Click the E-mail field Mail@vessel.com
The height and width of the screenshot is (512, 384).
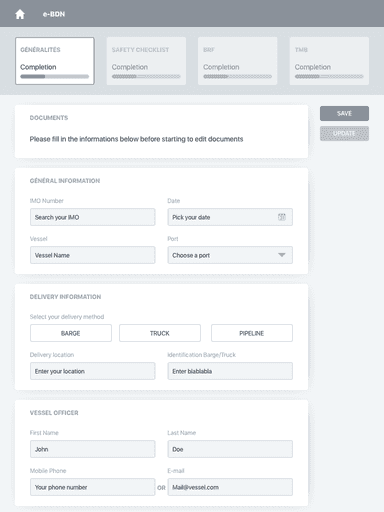(230, 487)
